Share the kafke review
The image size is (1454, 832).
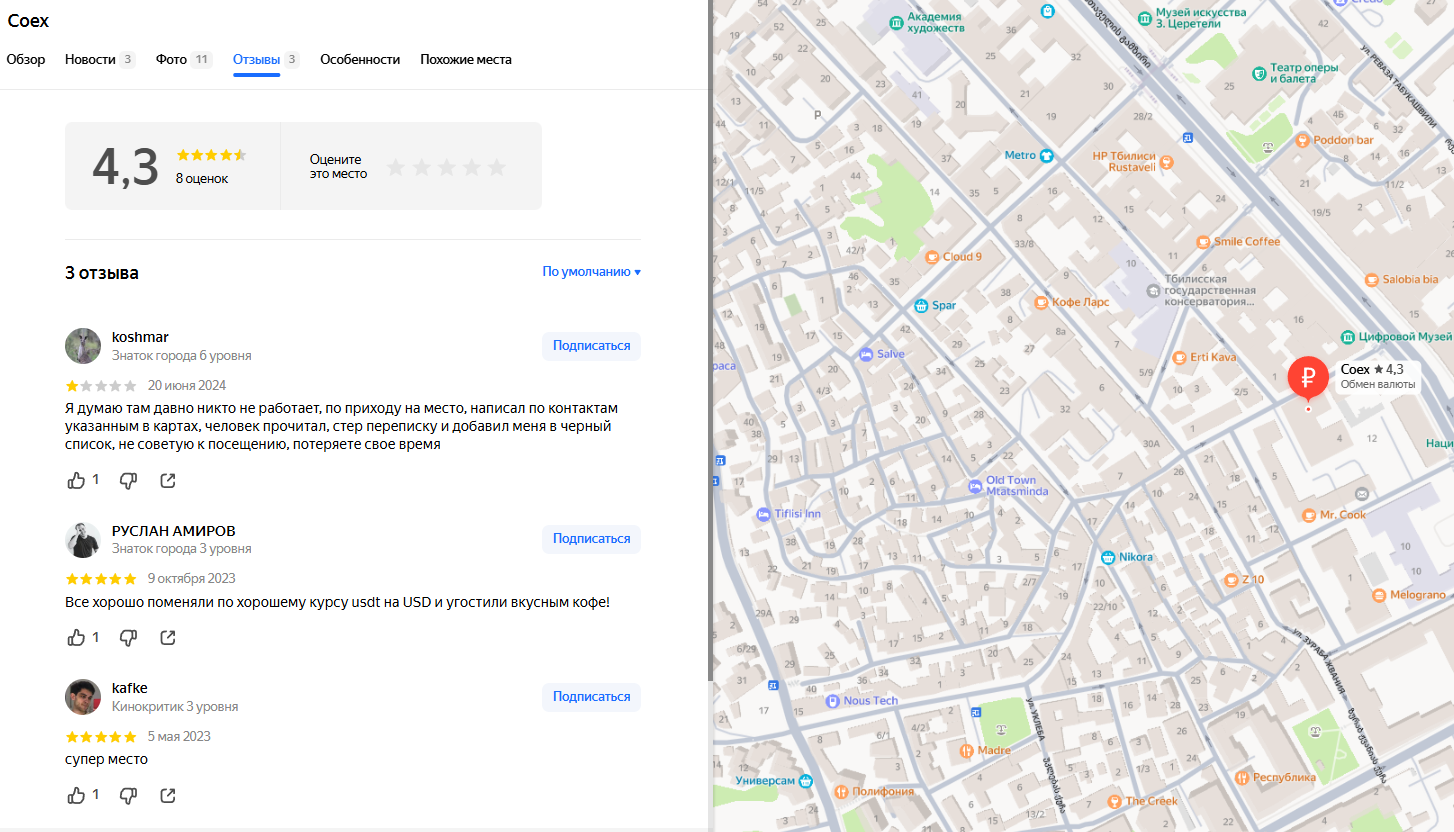168,796
